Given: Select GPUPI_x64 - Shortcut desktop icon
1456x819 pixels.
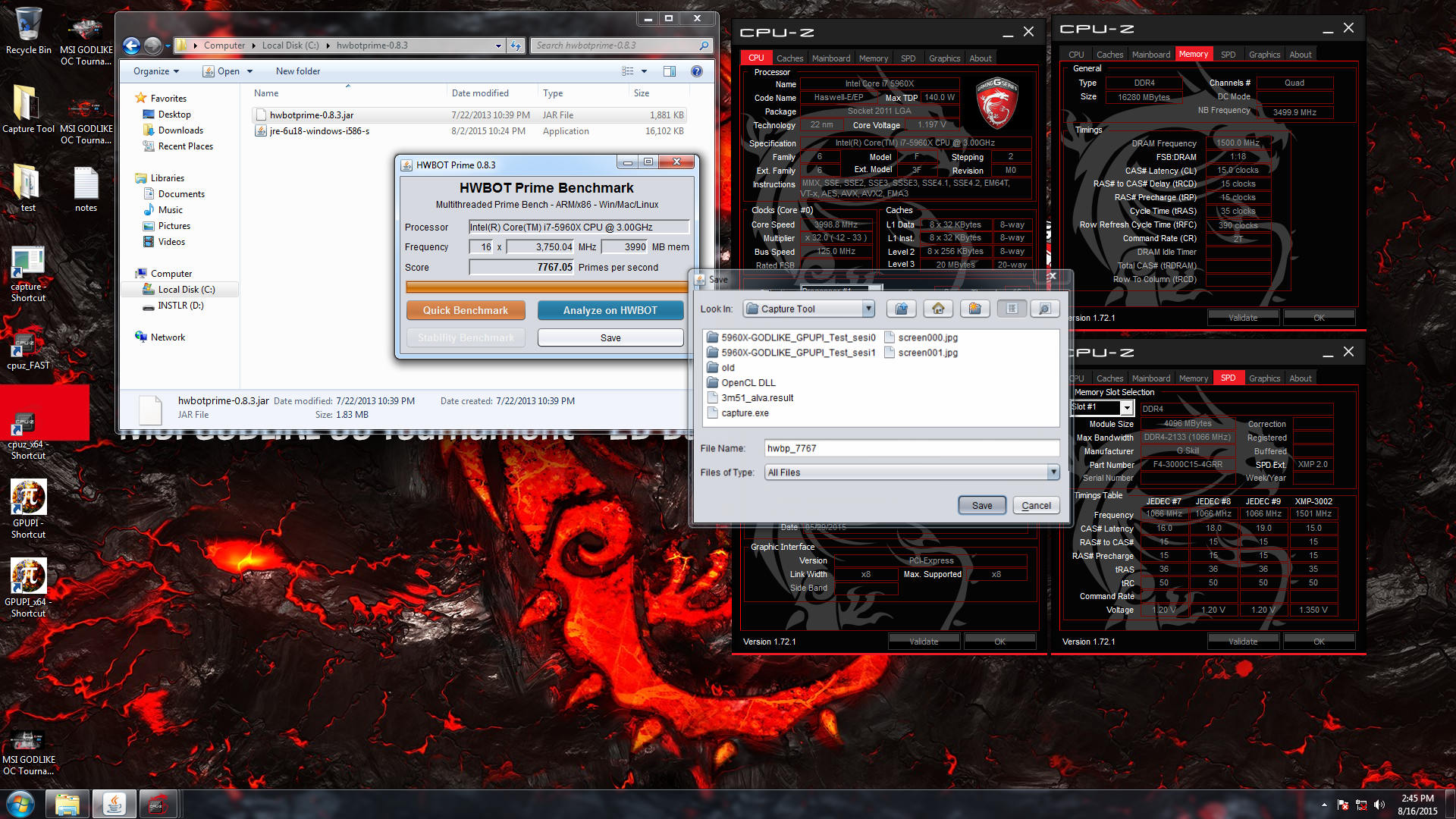Looking at the screenshot, I should (x=28, y=588).
